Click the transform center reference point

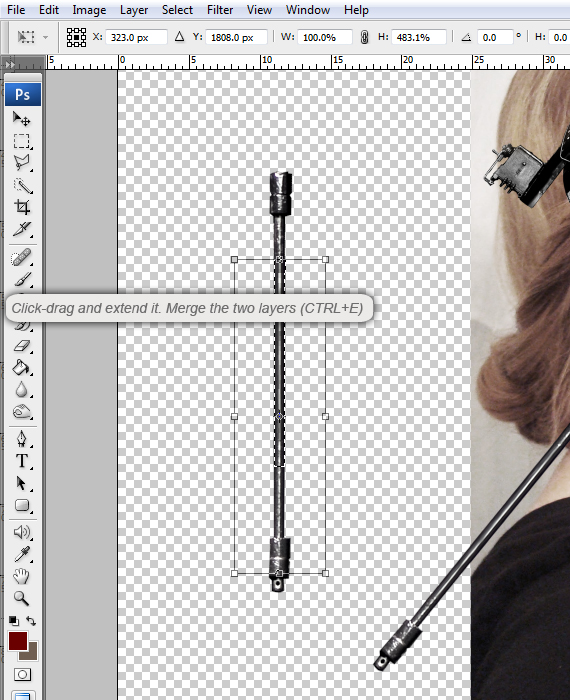[x=279, y=416]
